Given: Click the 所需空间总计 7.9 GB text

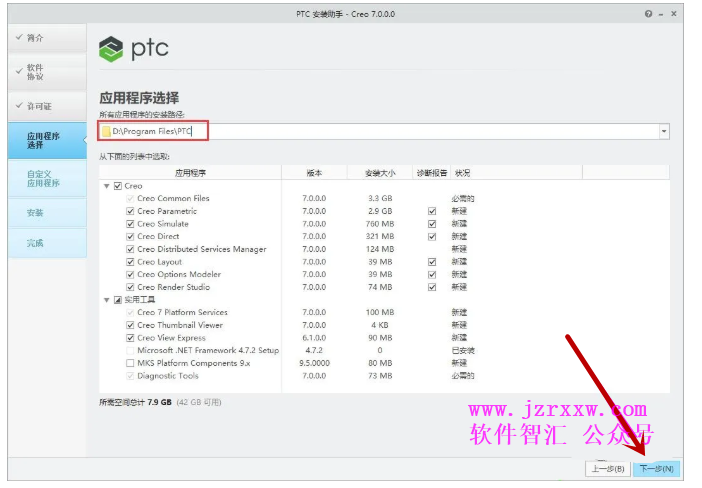Looking at the screenshot, I should (135, 402).
